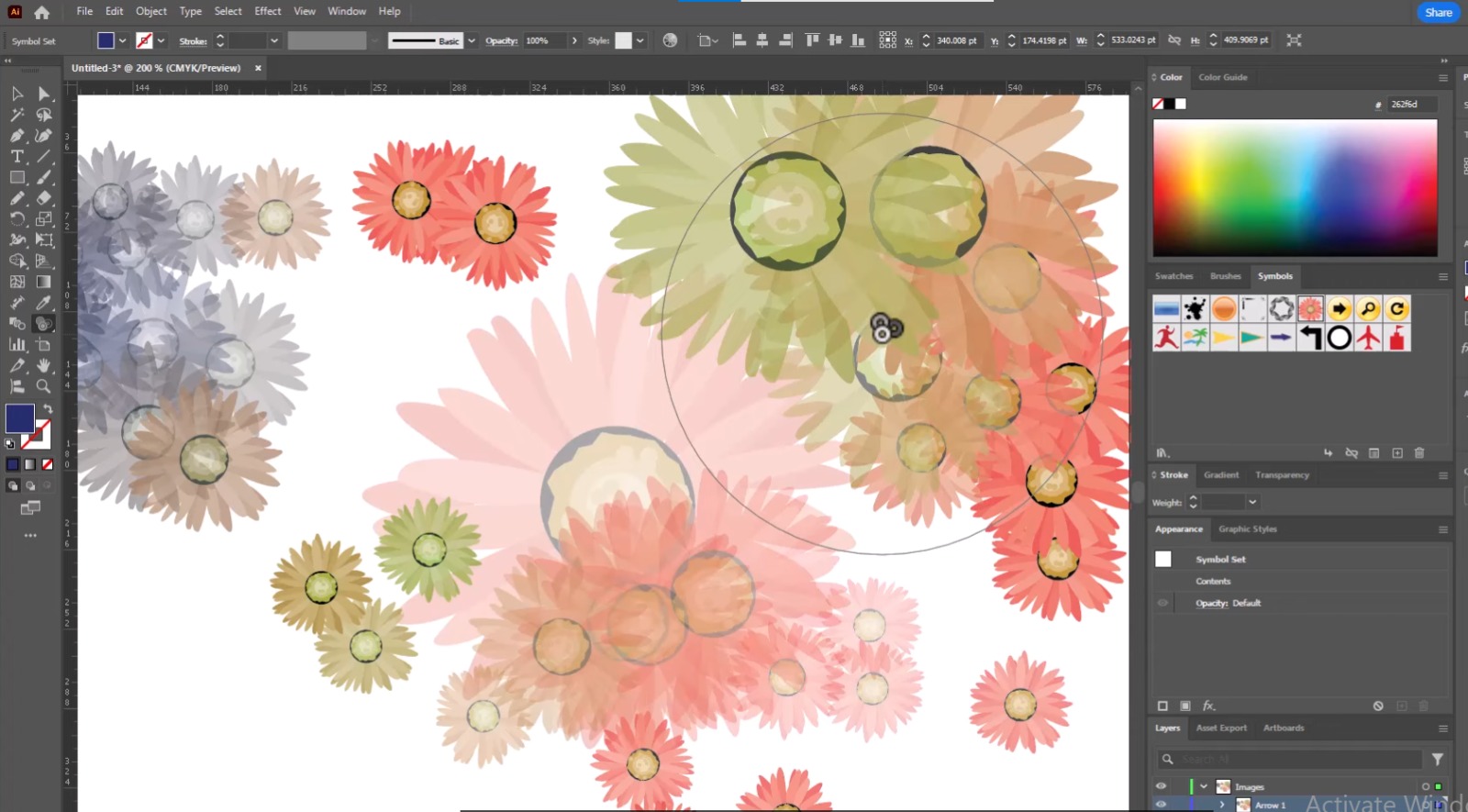The width and height of the screenshot is (1468, 812).
Task: Collapse the Images layer
Action: click(1203, 786)
